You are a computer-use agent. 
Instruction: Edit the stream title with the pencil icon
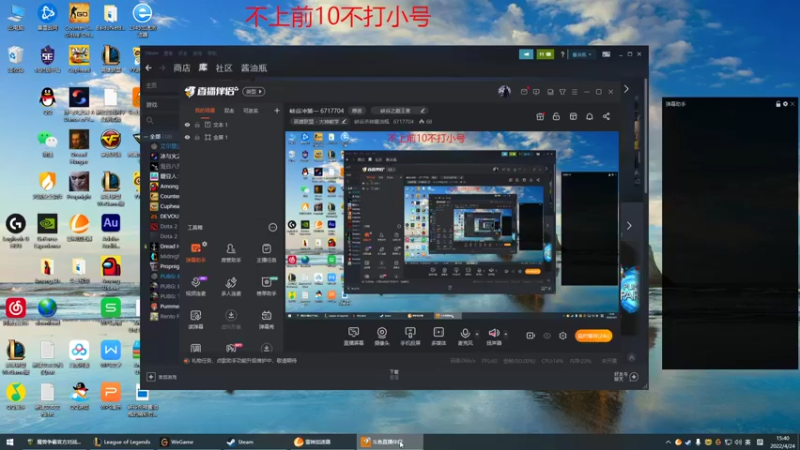point(422,111)
